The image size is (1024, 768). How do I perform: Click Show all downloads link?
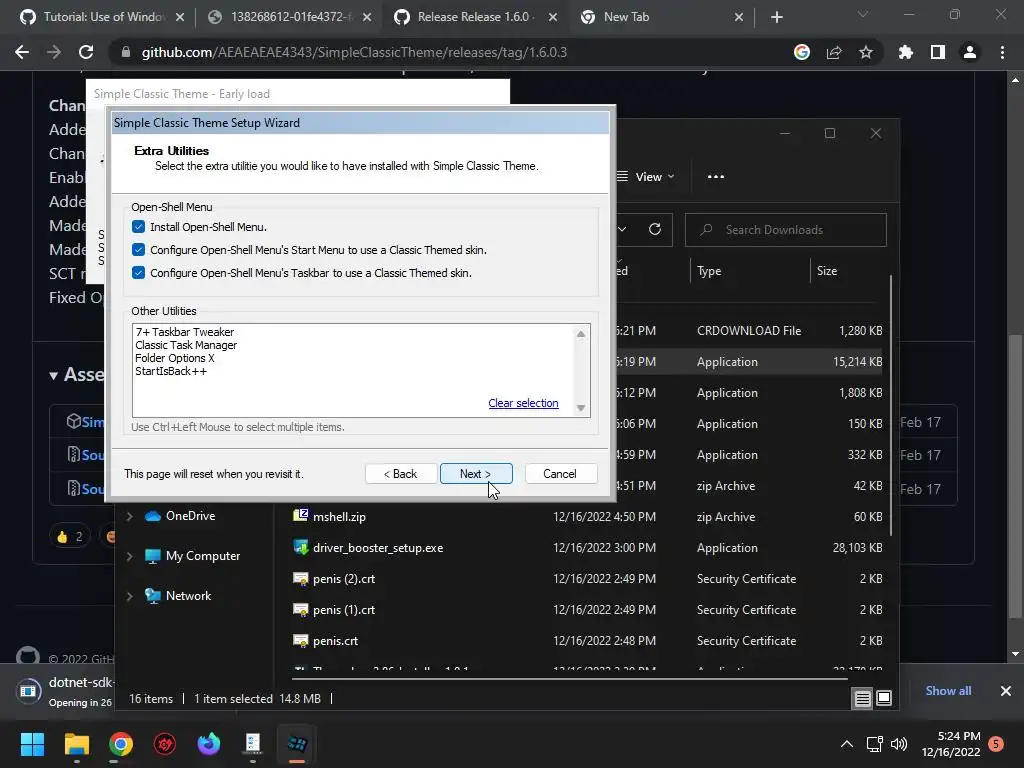click(x=948, y=690)
